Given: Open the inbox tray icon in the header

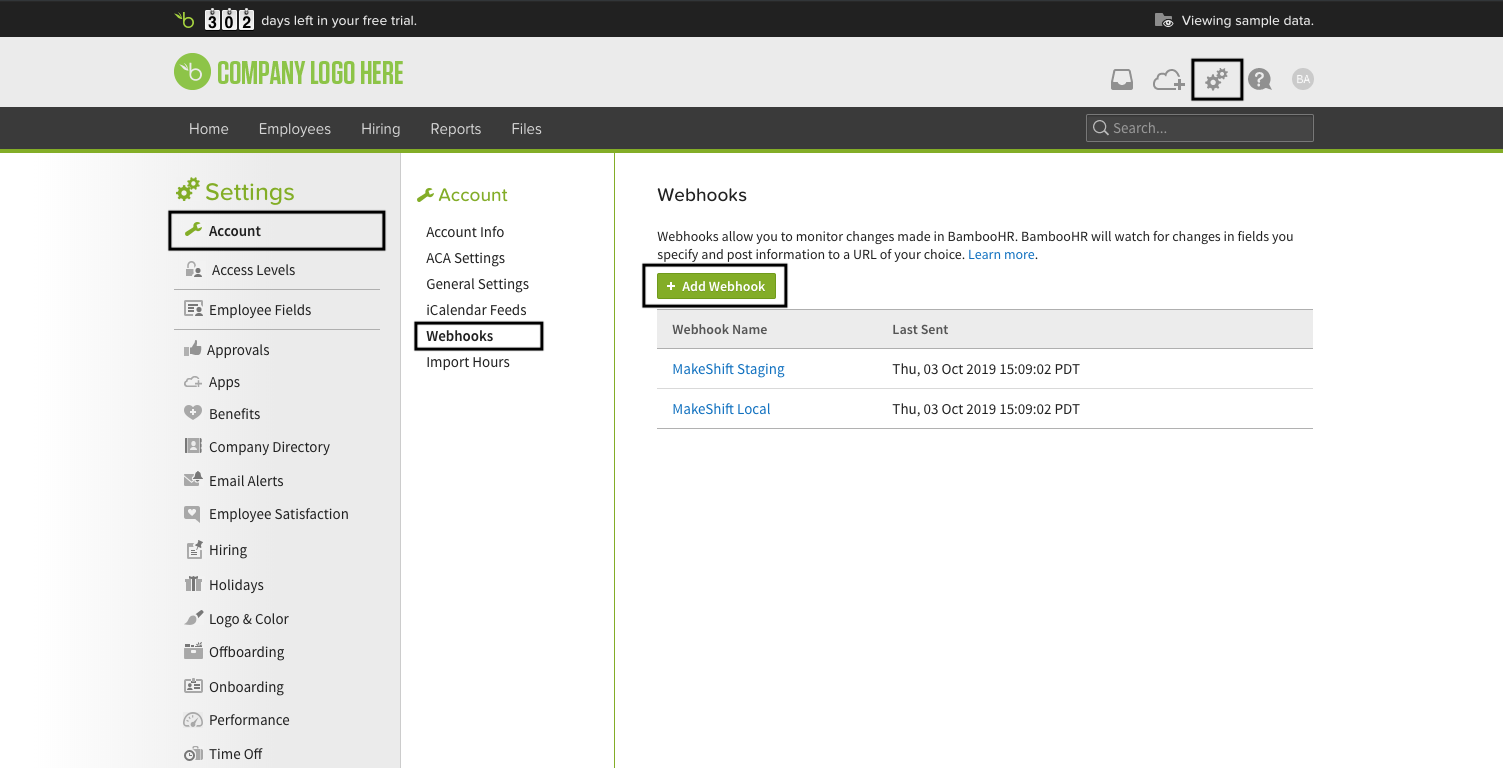Looking at the screenshot, I should tap(1122, 79).
